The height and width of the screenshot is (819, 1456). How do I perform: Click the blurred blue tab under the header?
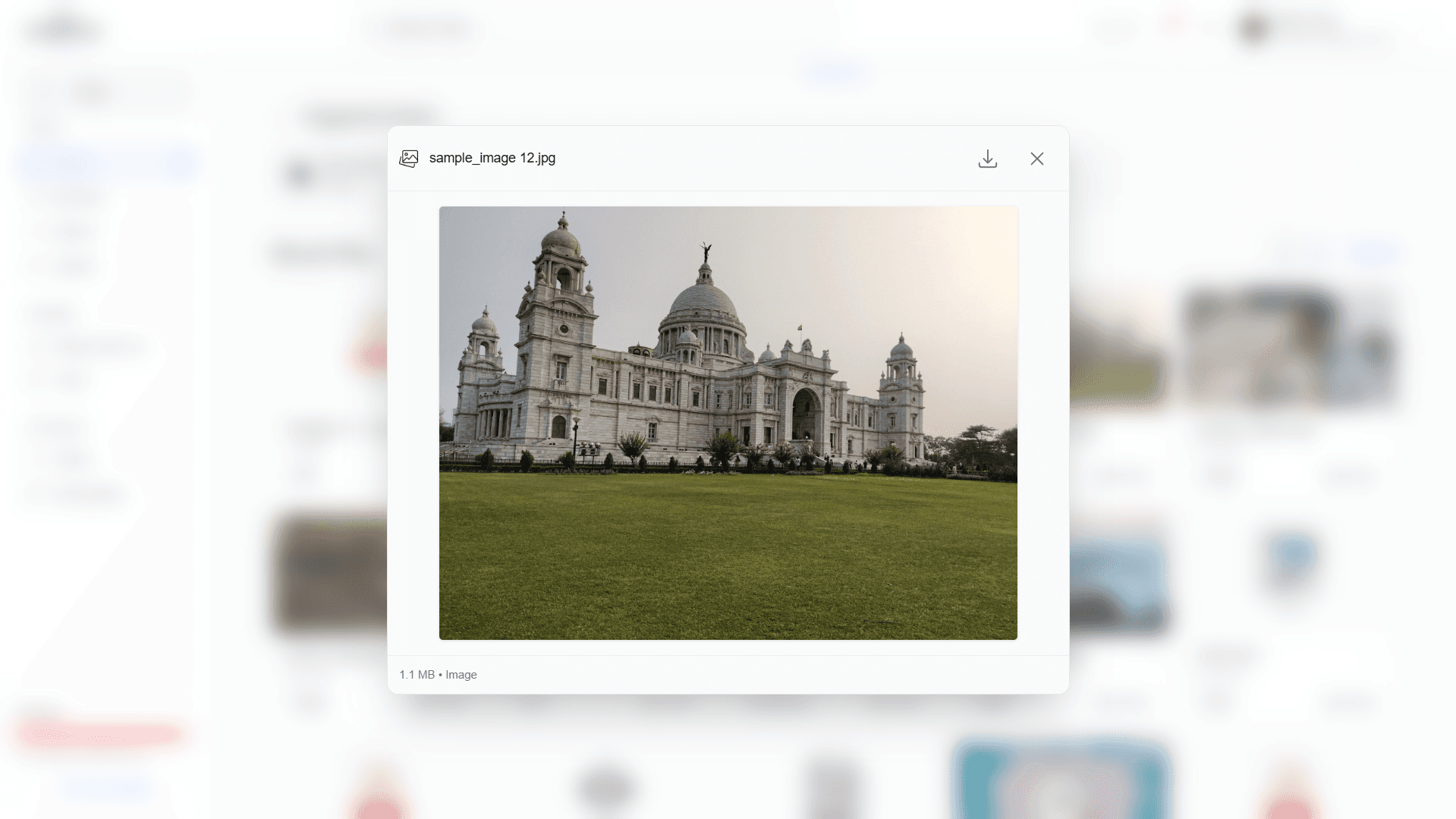pos(836,73)
